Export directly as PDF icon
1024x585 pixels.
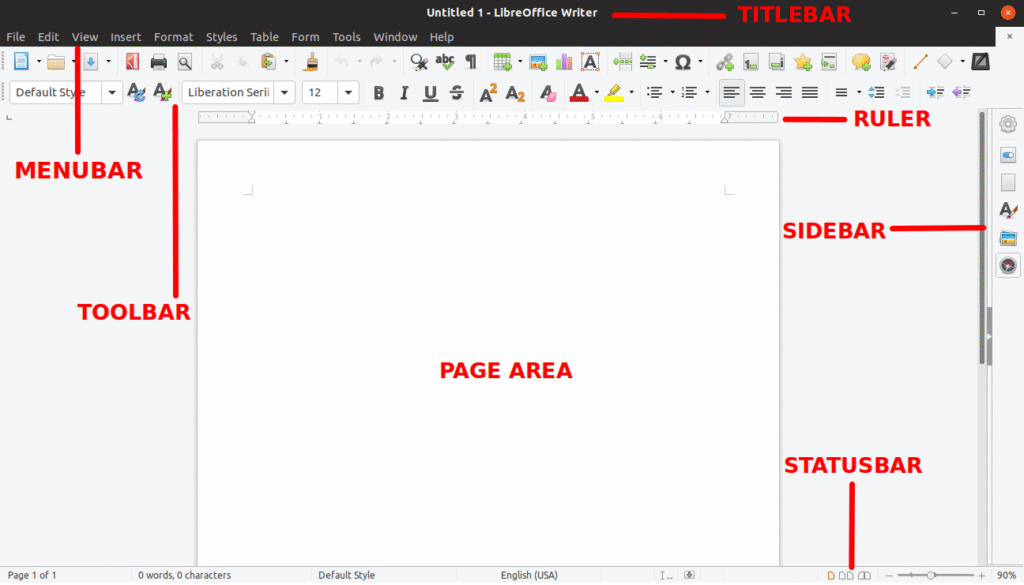(x=133, y=62)
